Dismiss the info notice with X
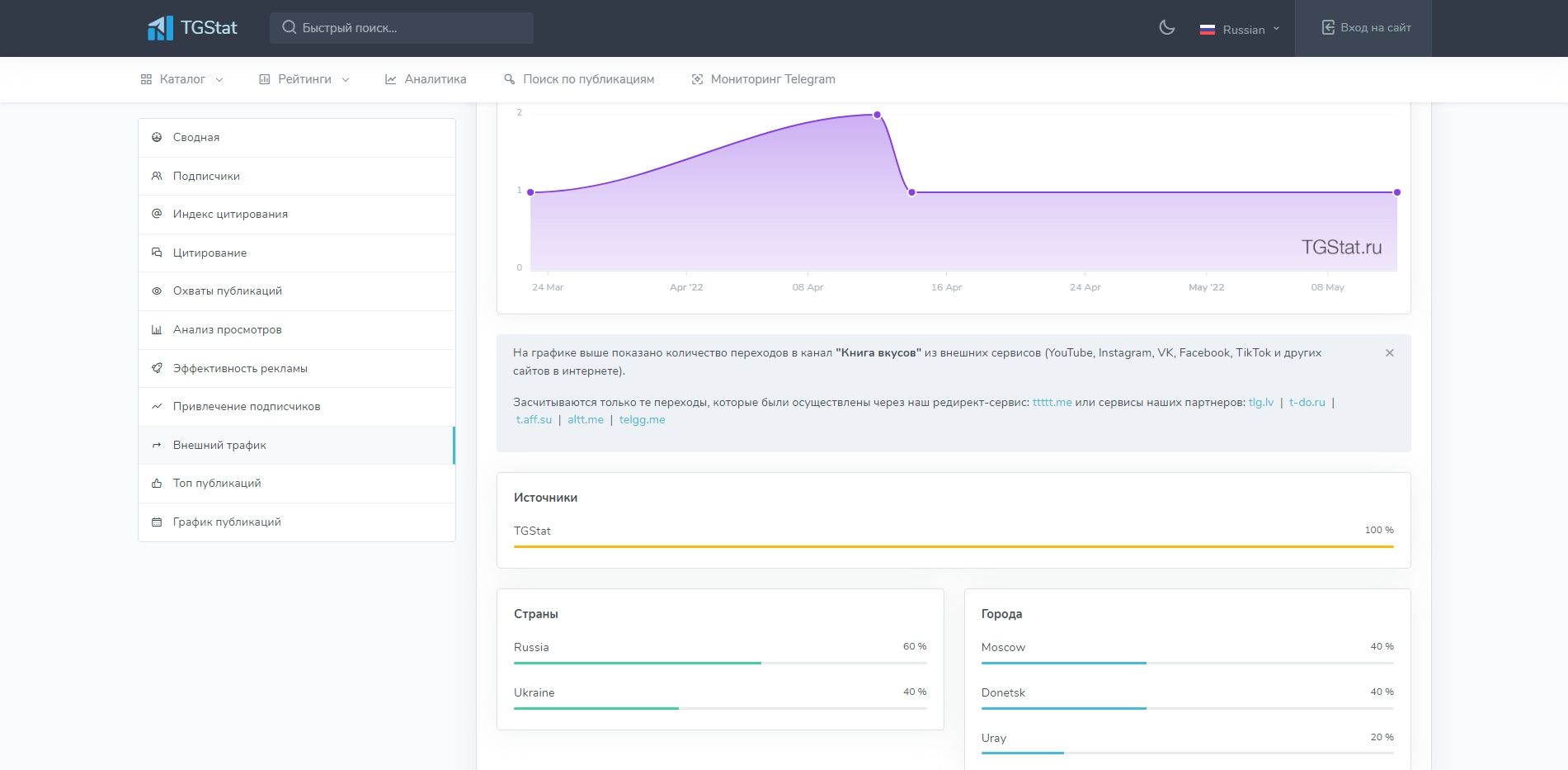 [x=1390, y=353]
